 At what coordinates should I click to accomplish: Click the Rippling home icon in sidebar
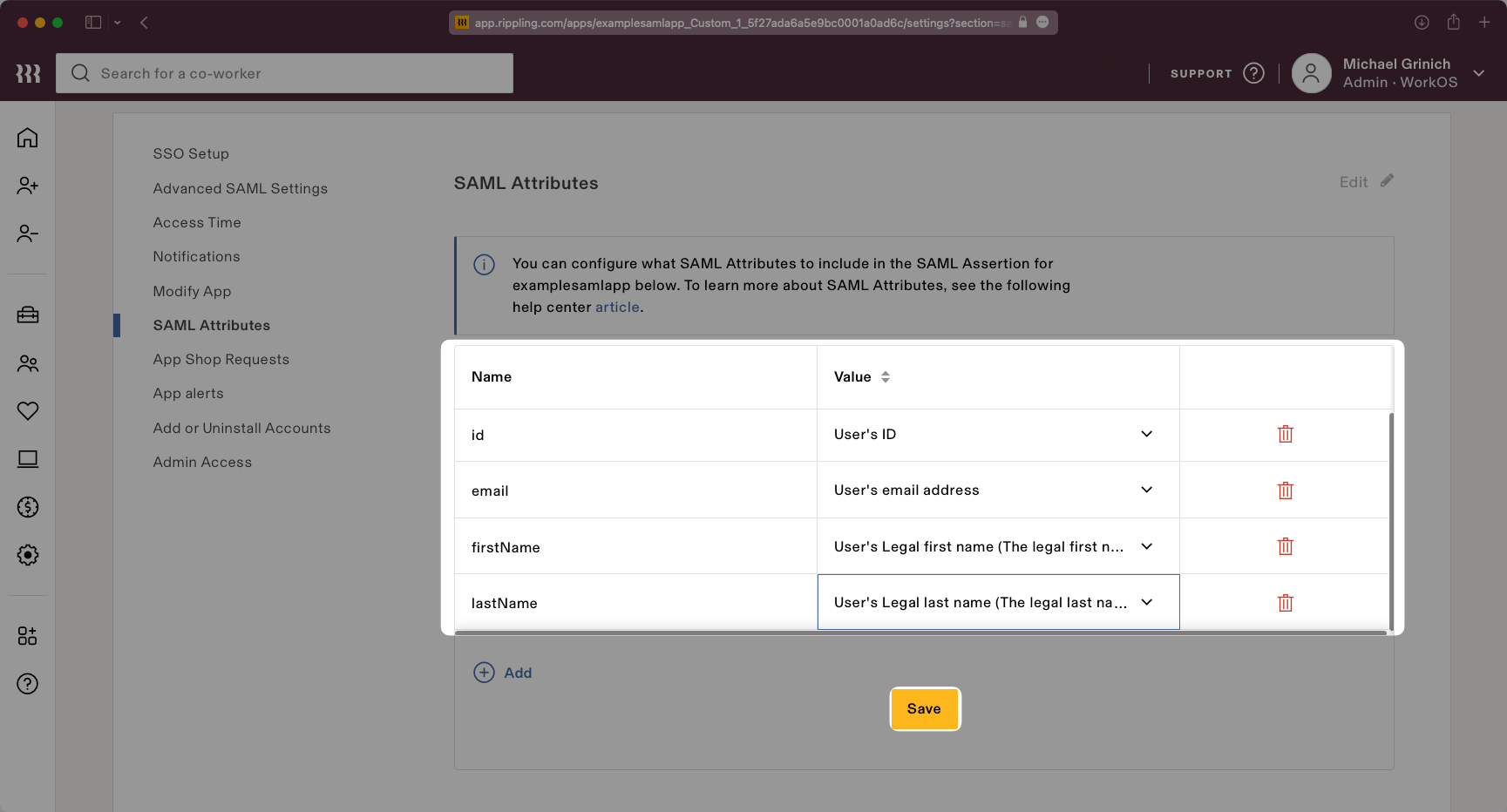(28, 138)
